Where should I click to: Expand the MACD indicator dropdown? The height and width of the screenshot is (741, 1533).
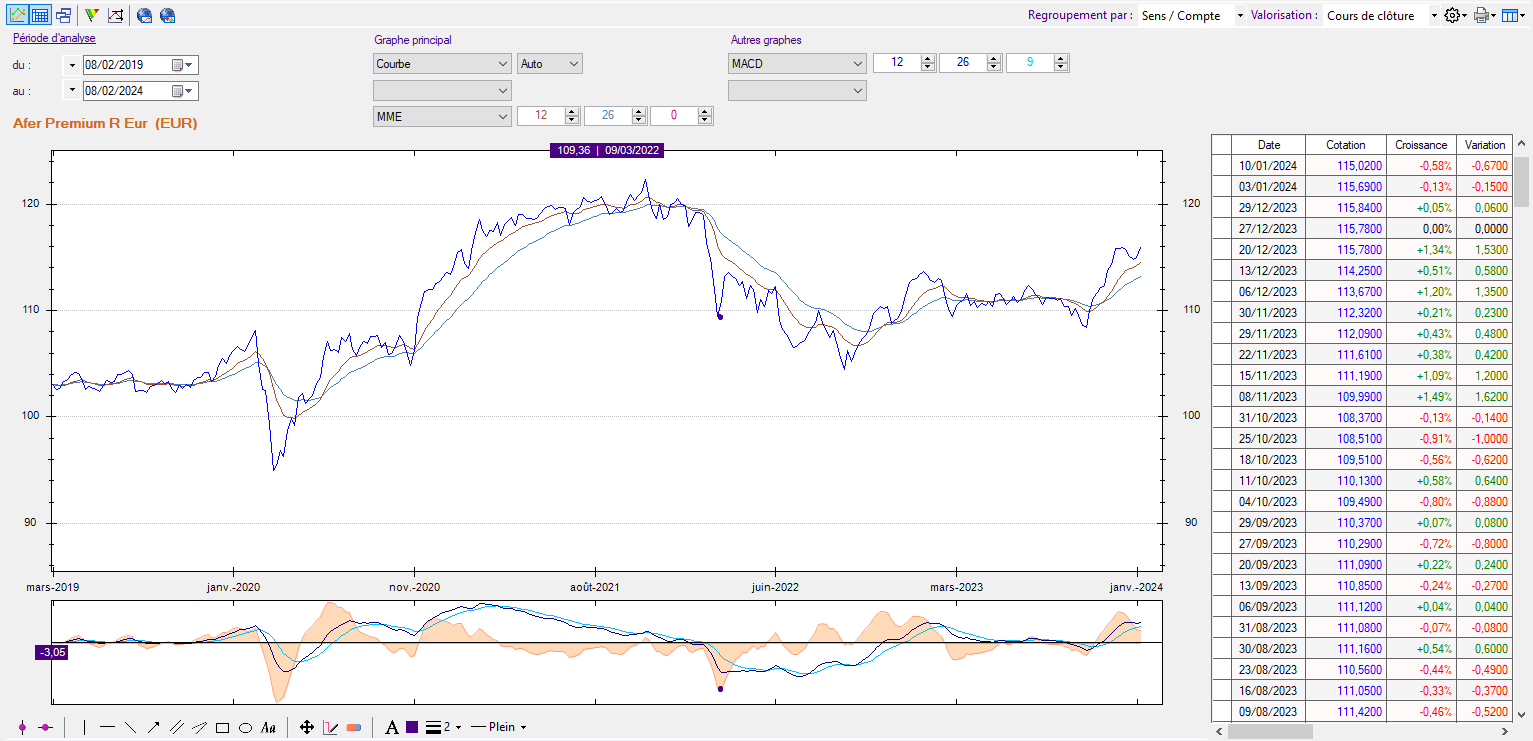[x=797, y=64]
